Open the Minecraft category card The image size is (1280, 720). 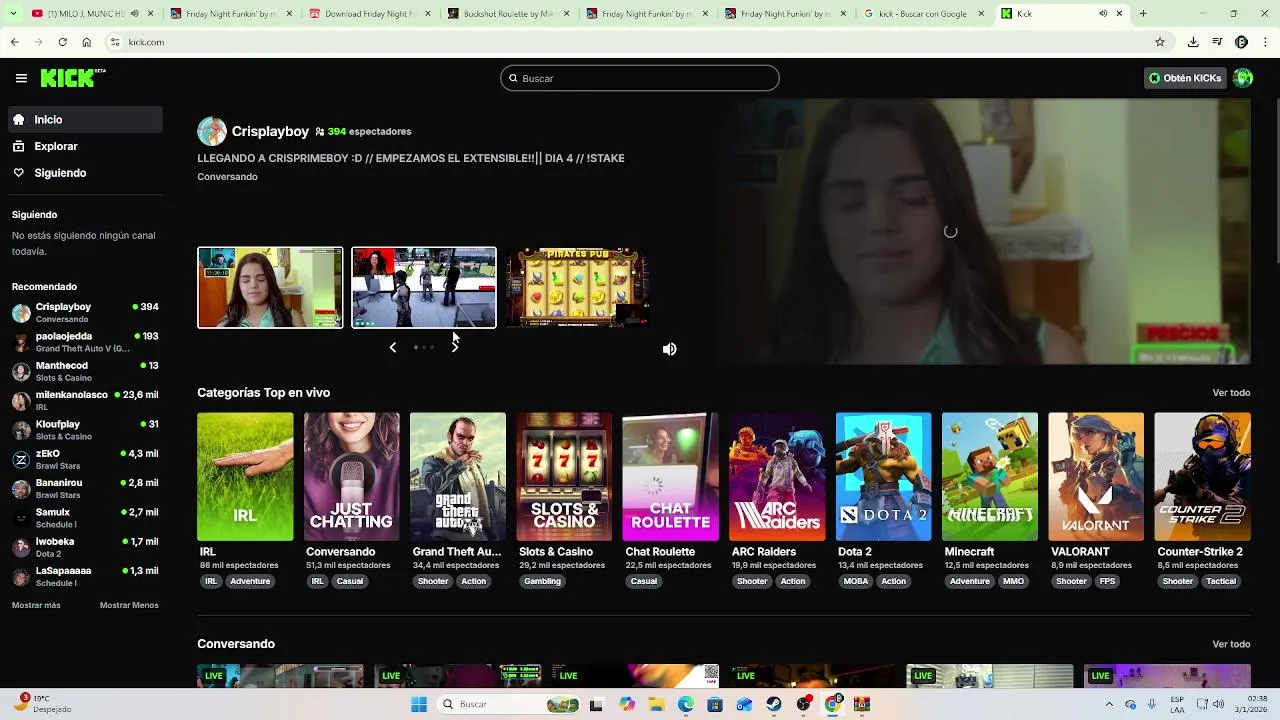990,477
